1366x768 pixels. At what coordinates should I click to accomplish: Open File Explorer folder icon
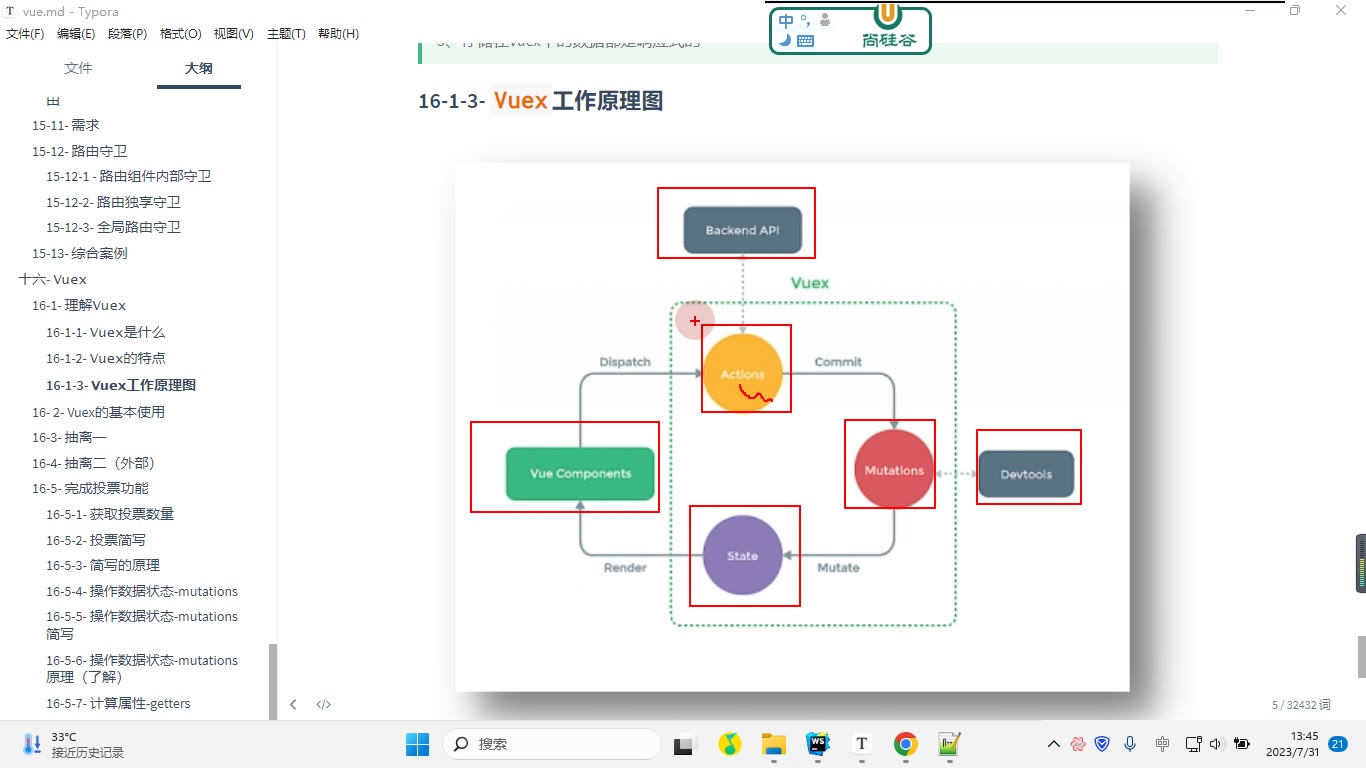click(774, 743)
